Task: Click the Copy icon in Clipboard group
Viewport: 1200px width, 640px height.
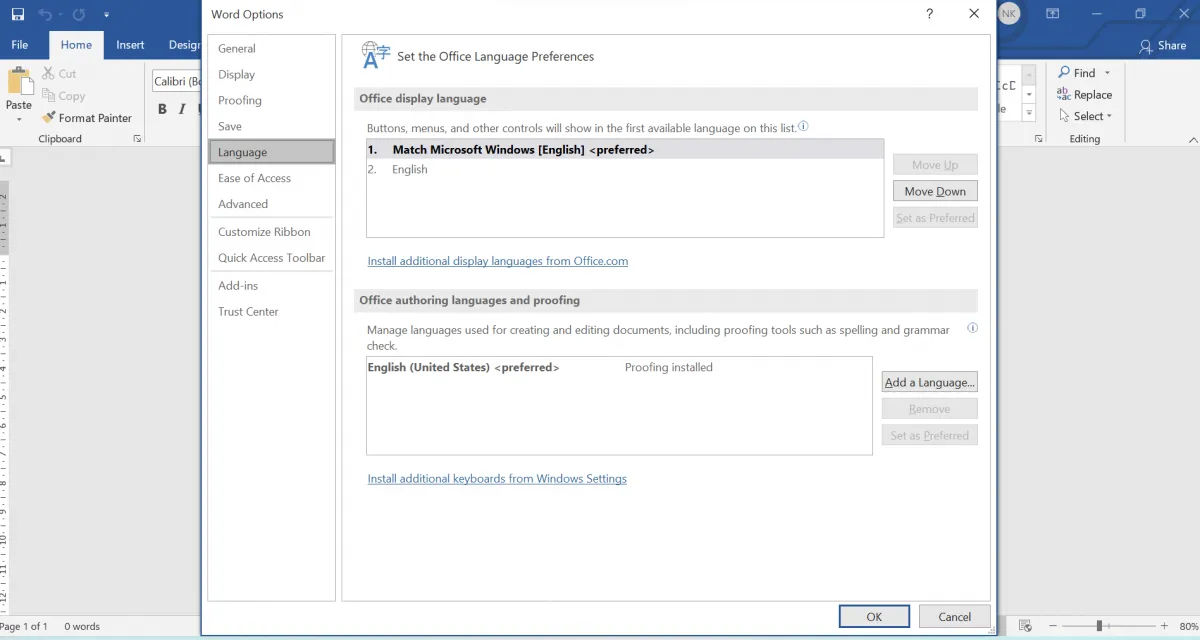Action: (48, 96)
